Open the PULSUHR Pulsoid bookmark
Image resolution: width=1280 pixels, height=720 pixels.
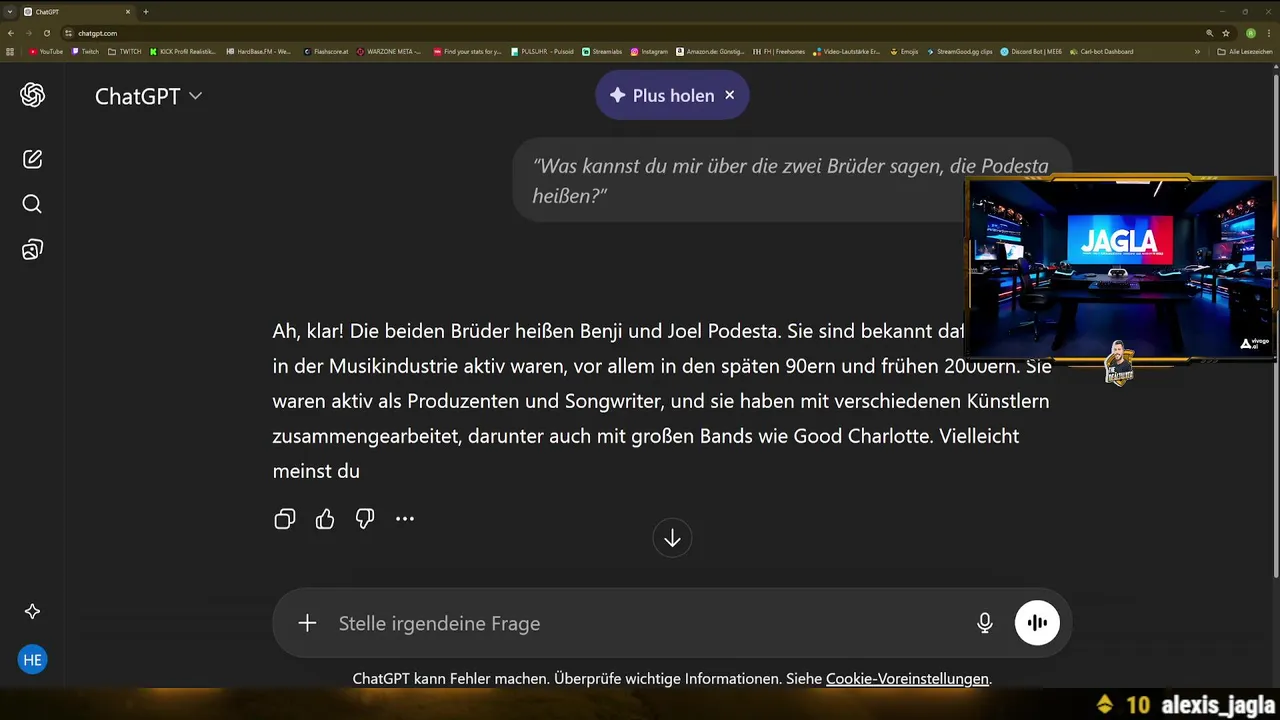point(542,51)
